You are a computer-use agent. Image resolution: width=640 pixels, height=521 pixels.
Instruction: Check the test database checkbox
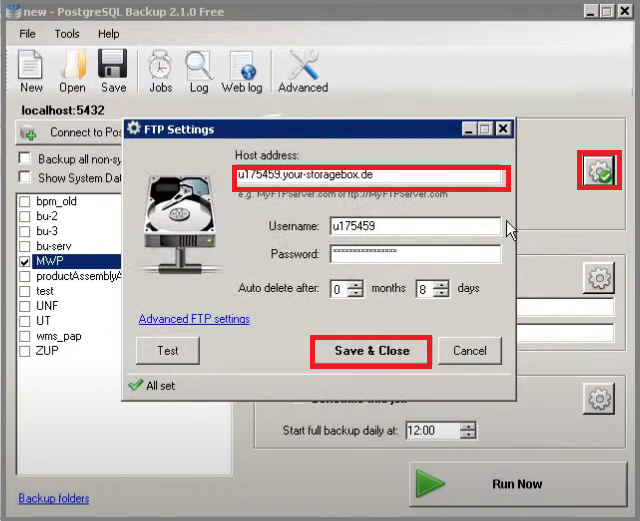[25, 291]
